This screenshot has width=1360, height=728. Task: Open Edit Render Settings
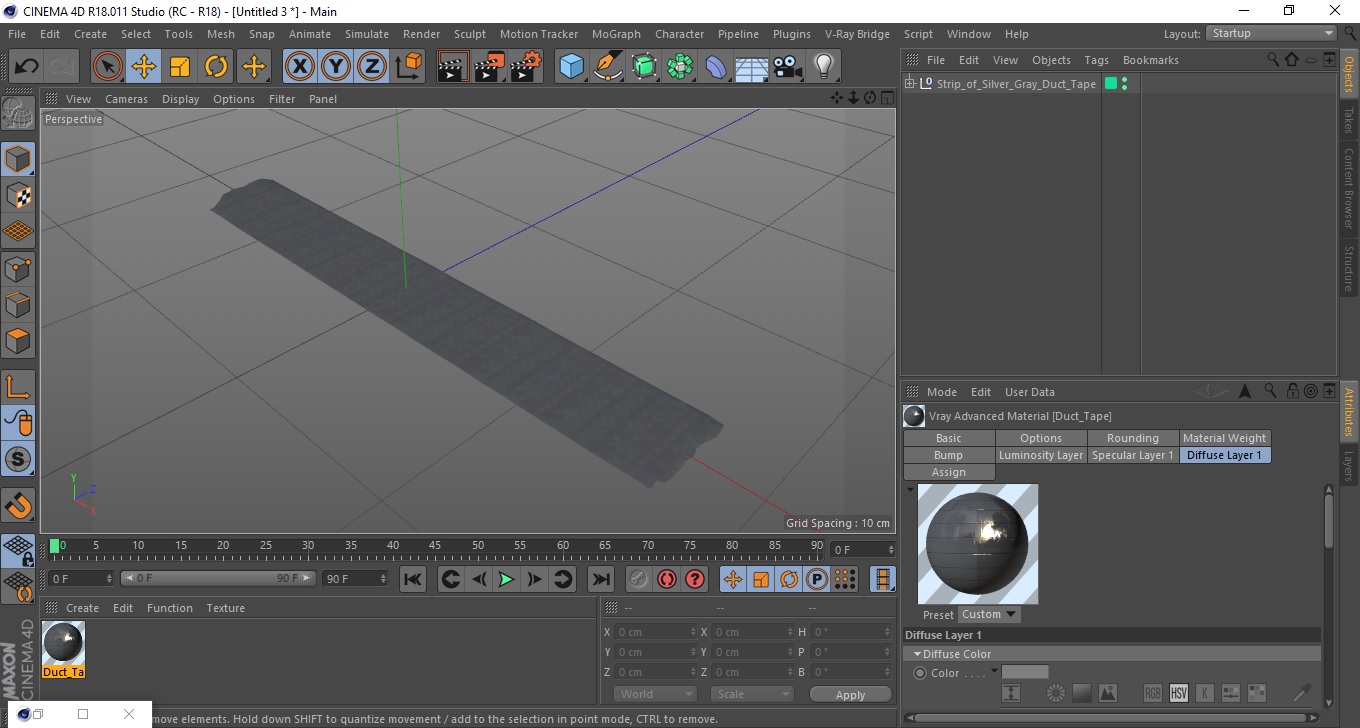(525, 67)
